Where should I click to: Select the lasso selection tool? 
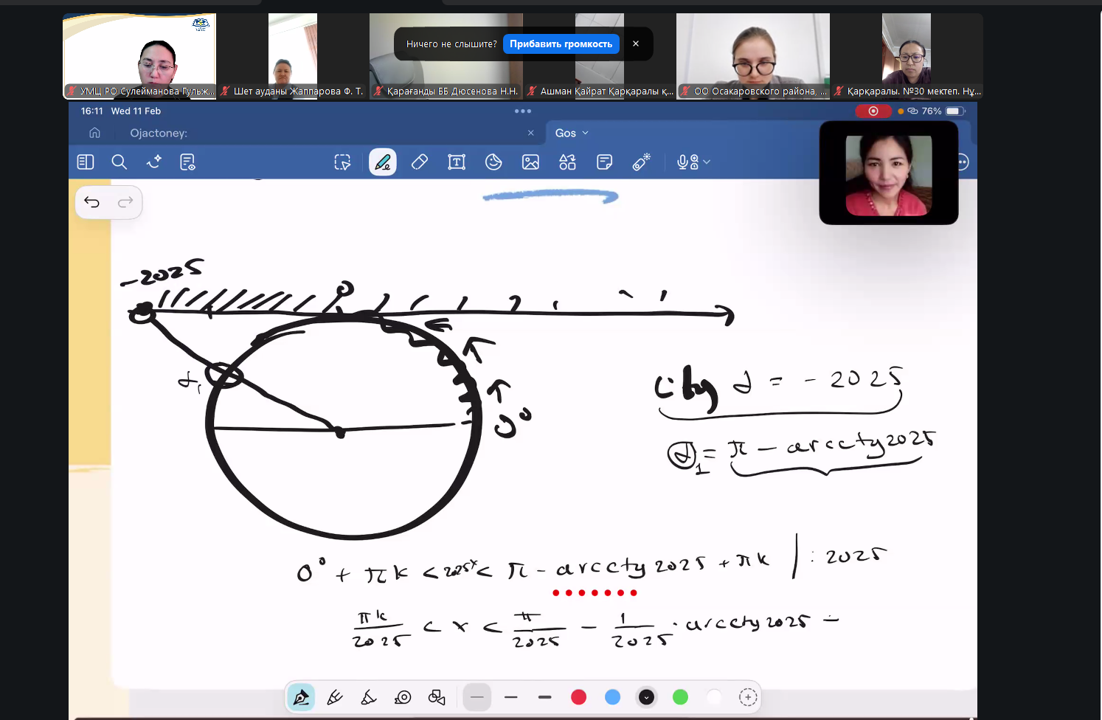coord(343,162)
